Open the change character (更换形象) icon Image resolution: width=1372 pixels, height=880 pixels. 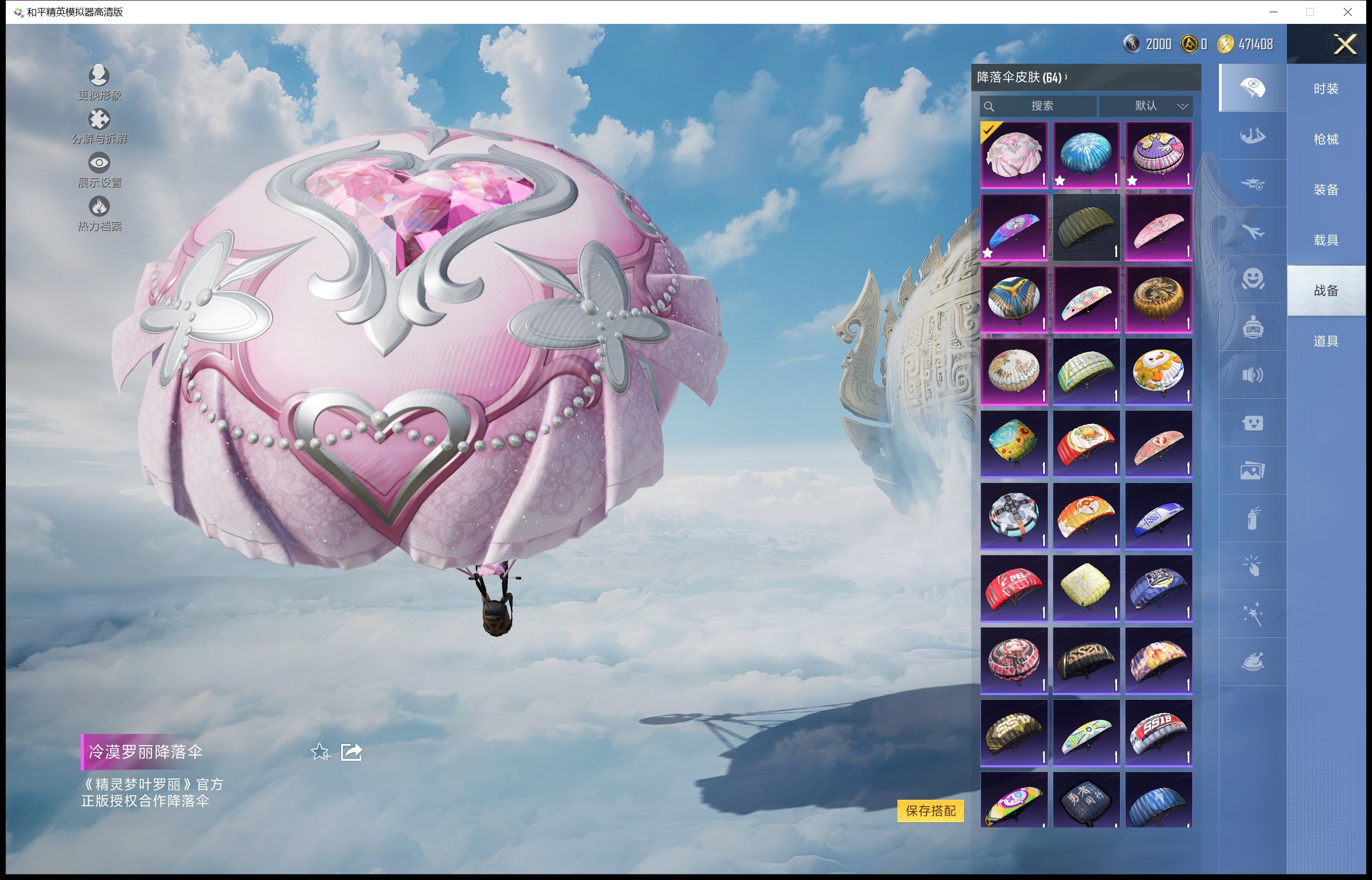pos(99,75)
